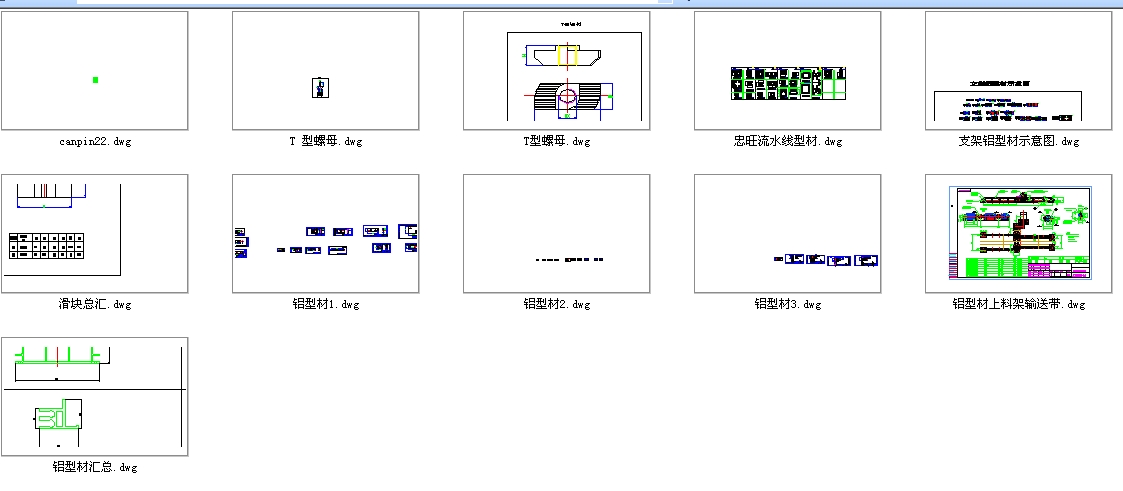Click the file name T型螺母.dwg
Viewport: 1123px width, 491px height.
556,142
